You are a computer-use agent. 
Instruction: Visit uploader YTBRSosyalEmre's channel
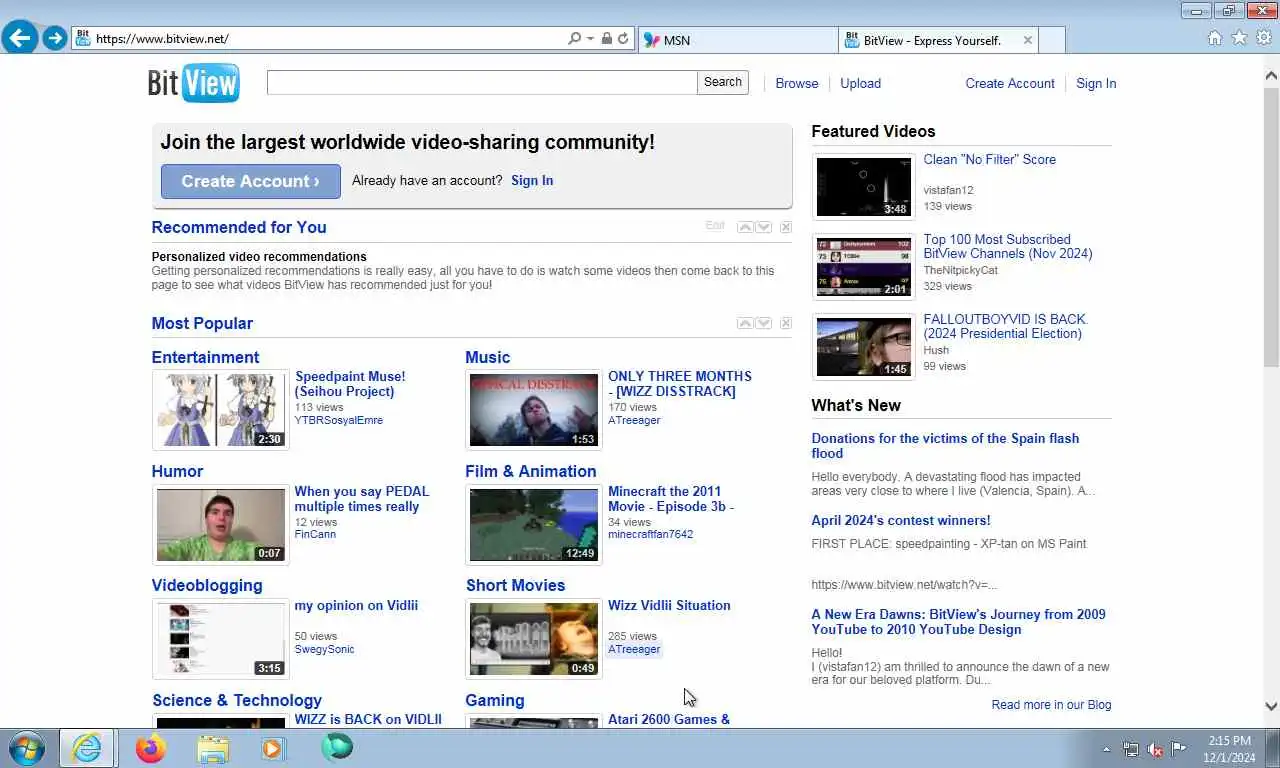pyautogui.click(x=339, y=420)
